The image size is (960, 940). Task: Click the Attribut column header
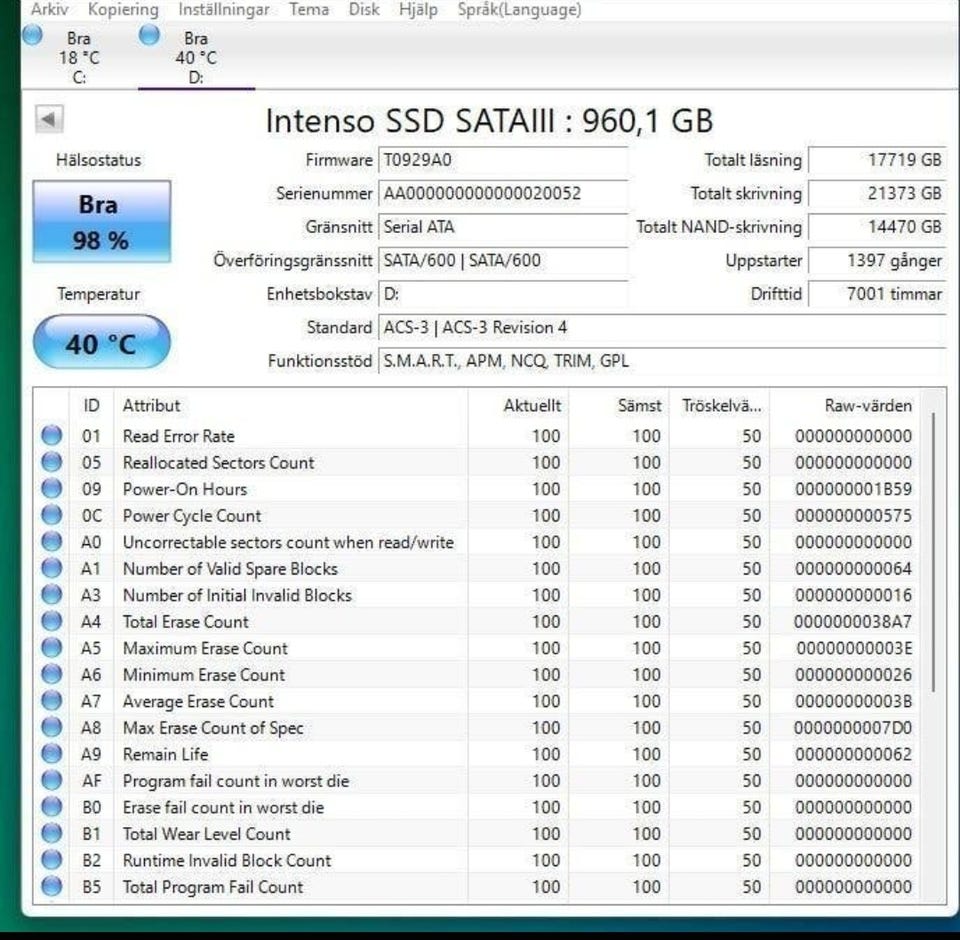291,405
